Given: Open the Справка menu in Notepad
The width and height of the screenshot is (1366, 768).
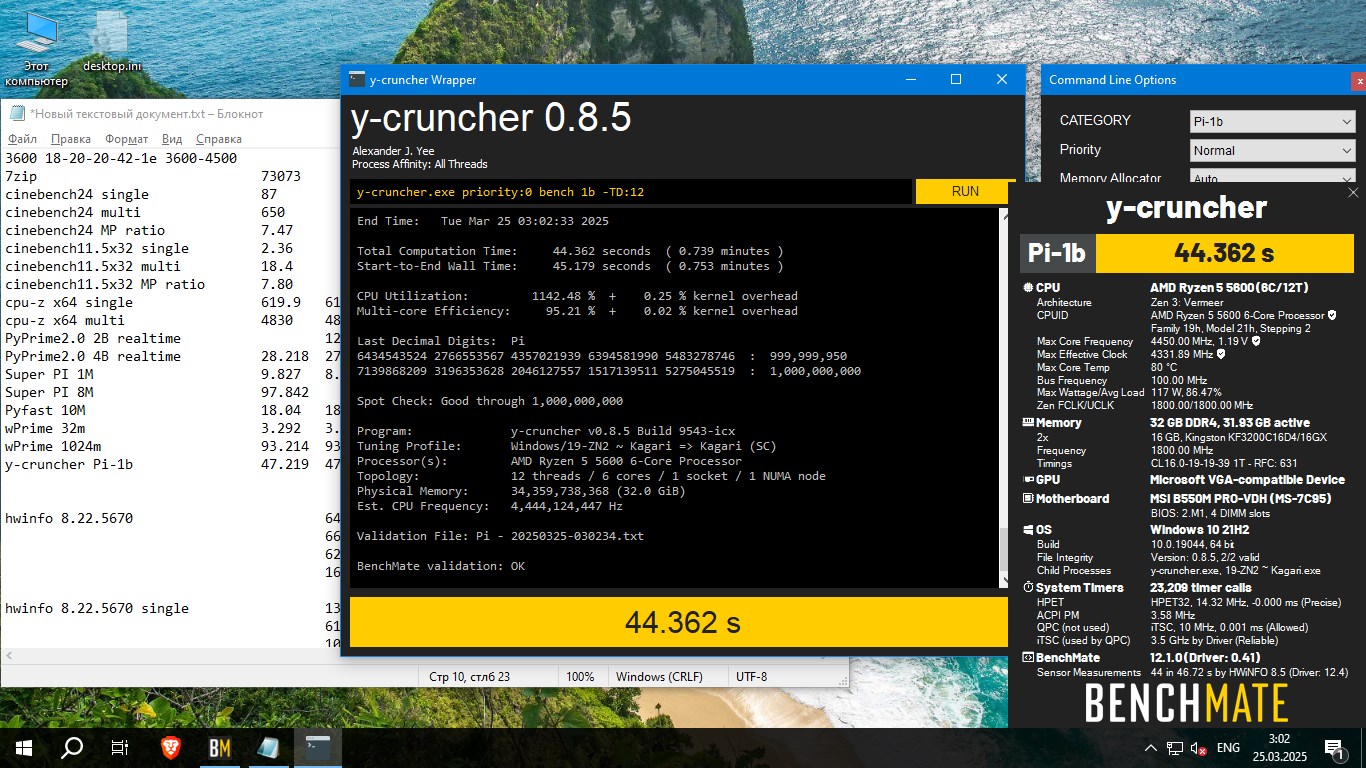Looking at the screenshot, I should pyautogui.click(x=219, y=139).
